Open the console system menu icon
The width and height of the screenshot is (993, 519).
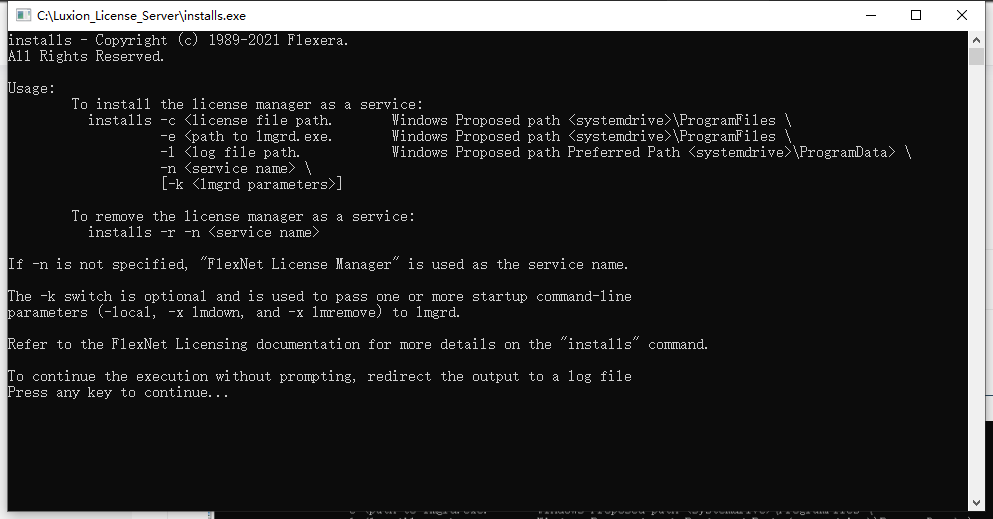click(x=23, y=15)
